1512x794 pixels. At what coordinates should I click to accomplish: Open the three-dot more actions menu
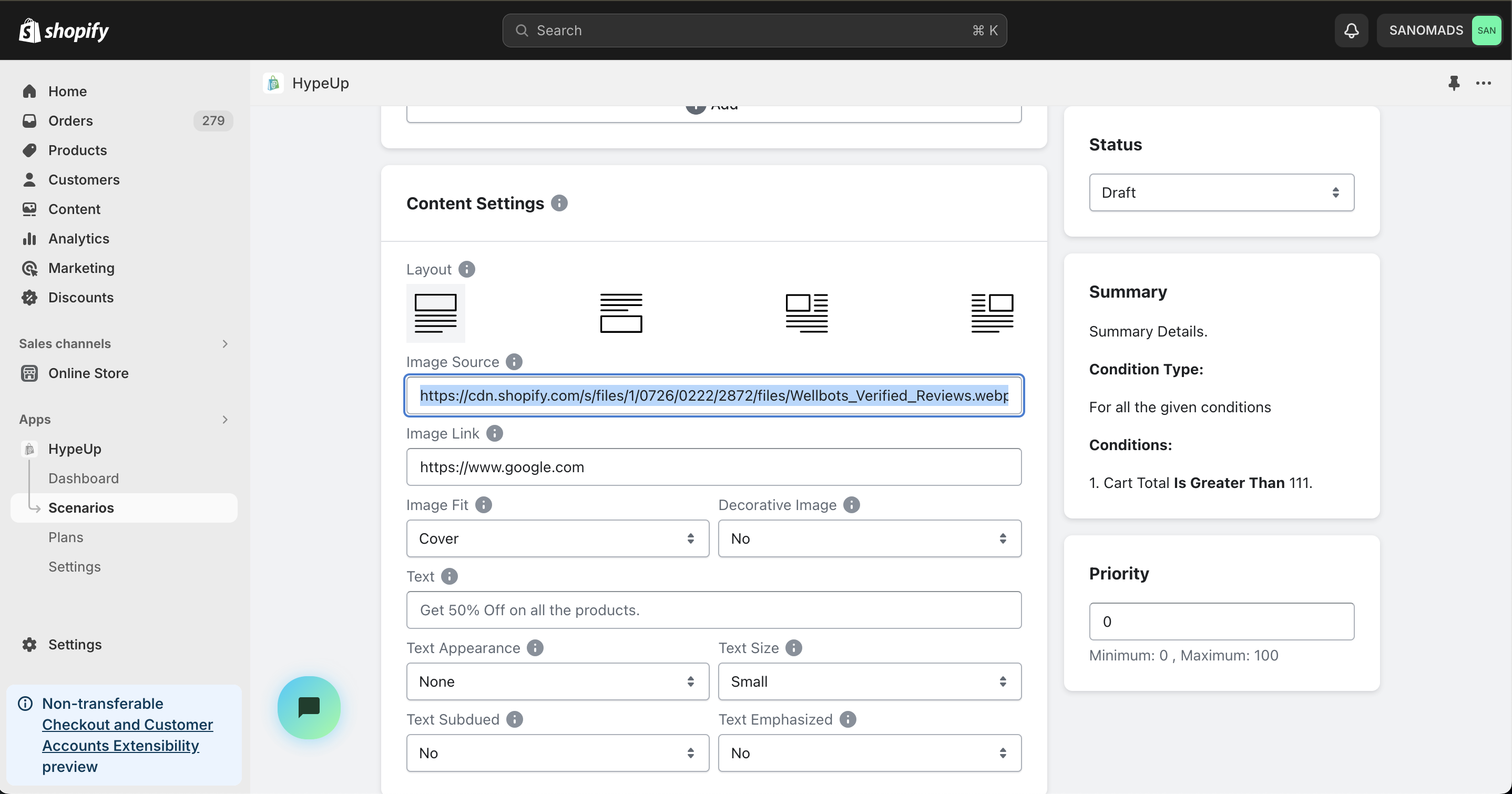(1483, 84)
